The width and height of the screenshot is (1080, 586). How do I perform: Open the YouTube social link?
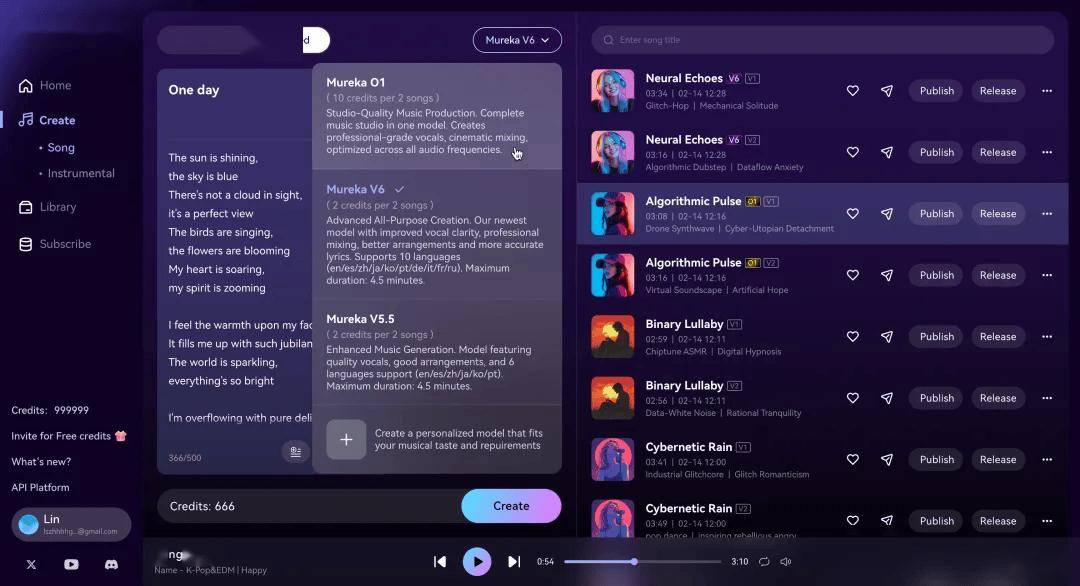(71, 564)
